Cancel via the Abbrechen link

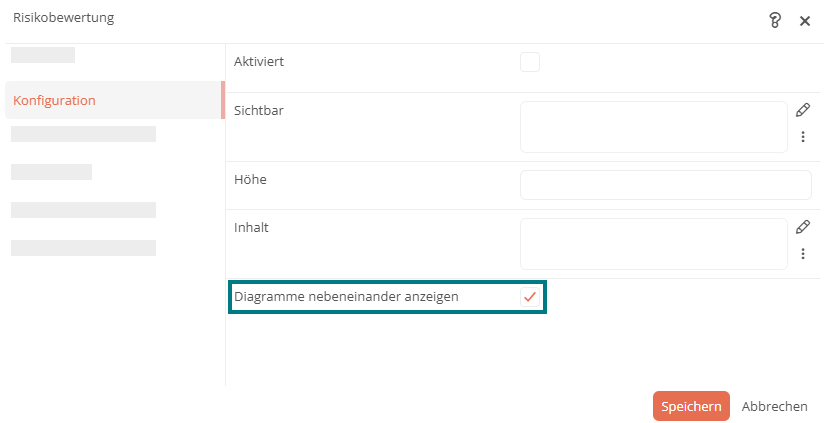[775, 406]
